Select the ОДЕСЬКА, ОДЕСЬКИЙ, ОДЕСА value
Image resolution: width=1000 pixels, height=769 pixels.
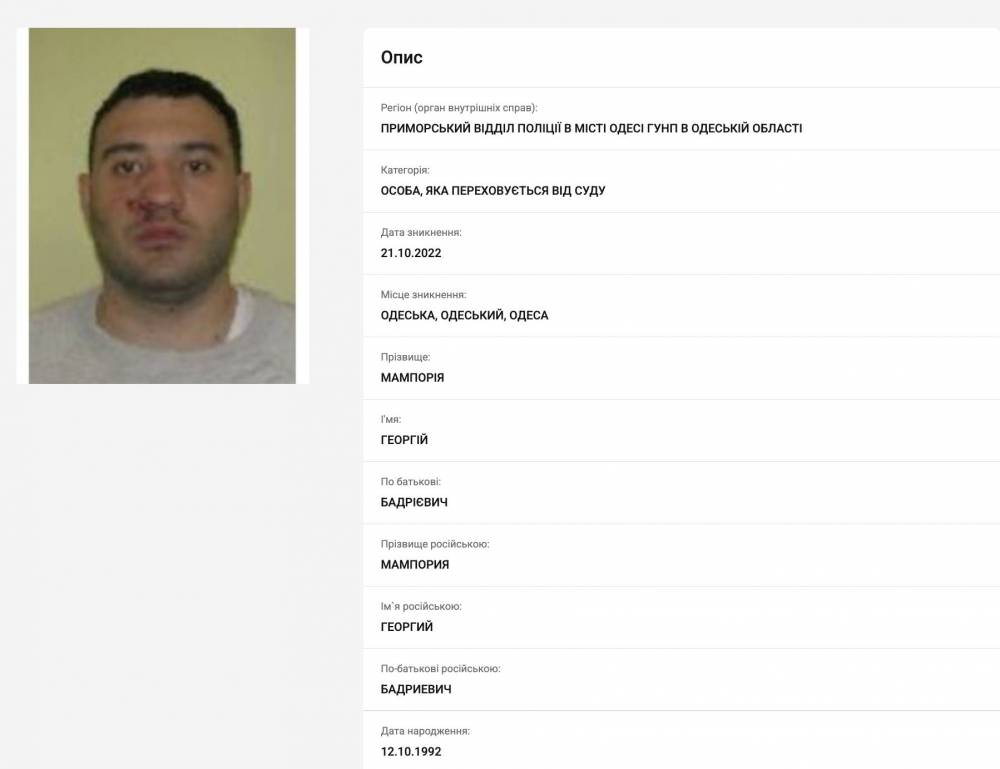pos(464,315)
